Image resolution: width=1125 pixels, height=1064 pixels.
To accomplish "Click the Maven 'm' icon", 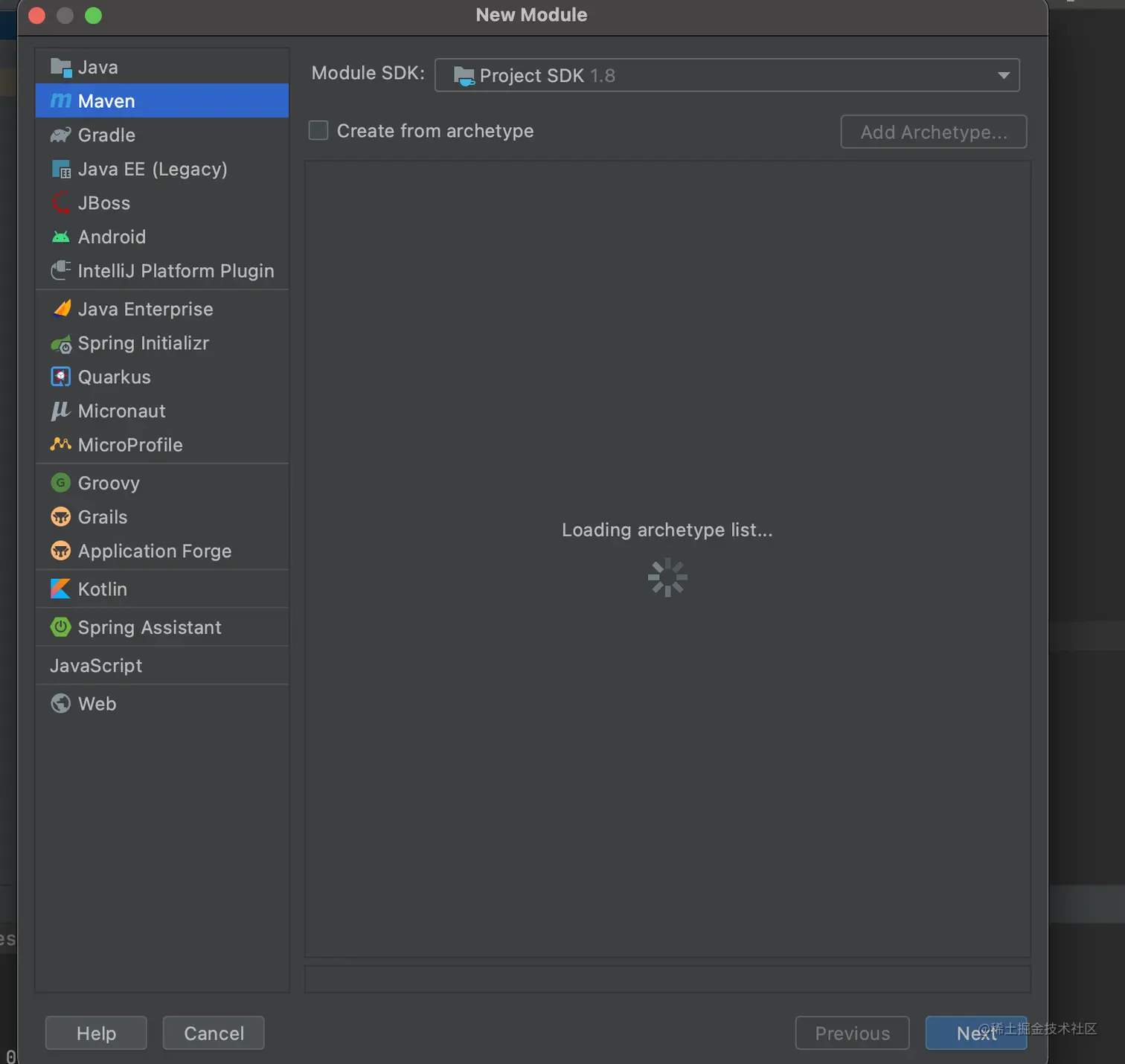I will 61,100.
